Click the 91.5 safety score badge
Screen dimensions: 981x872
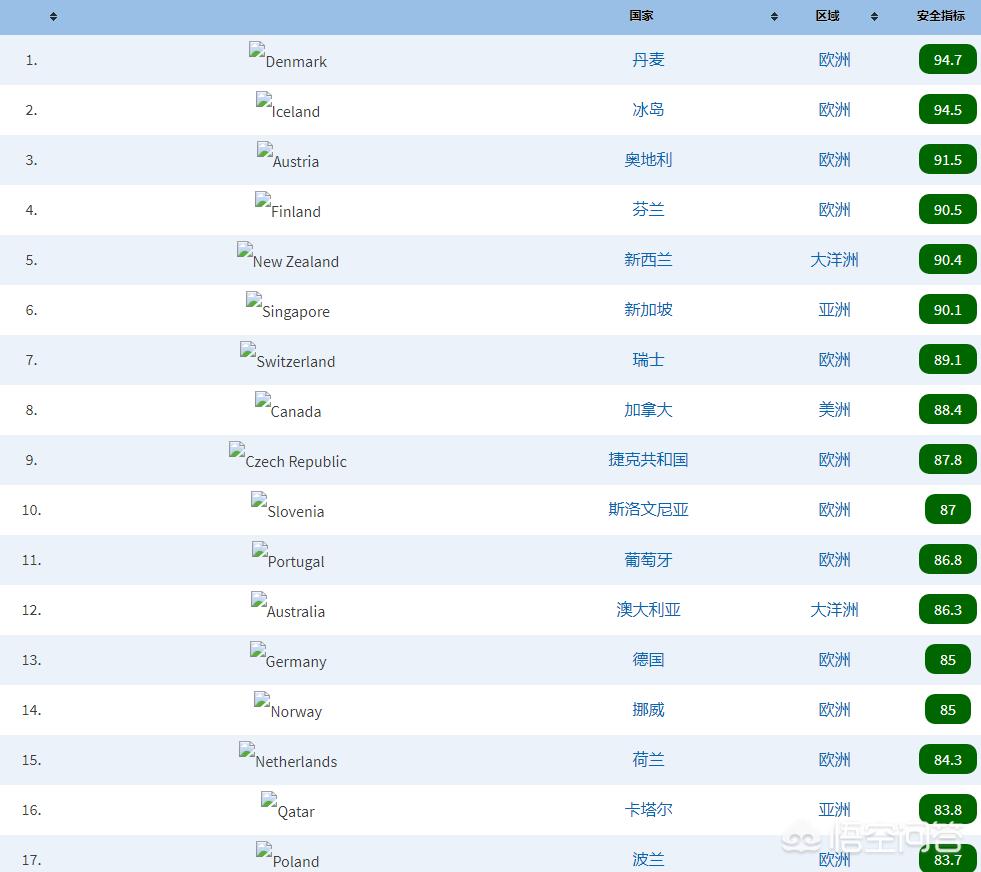coord(947,160)
